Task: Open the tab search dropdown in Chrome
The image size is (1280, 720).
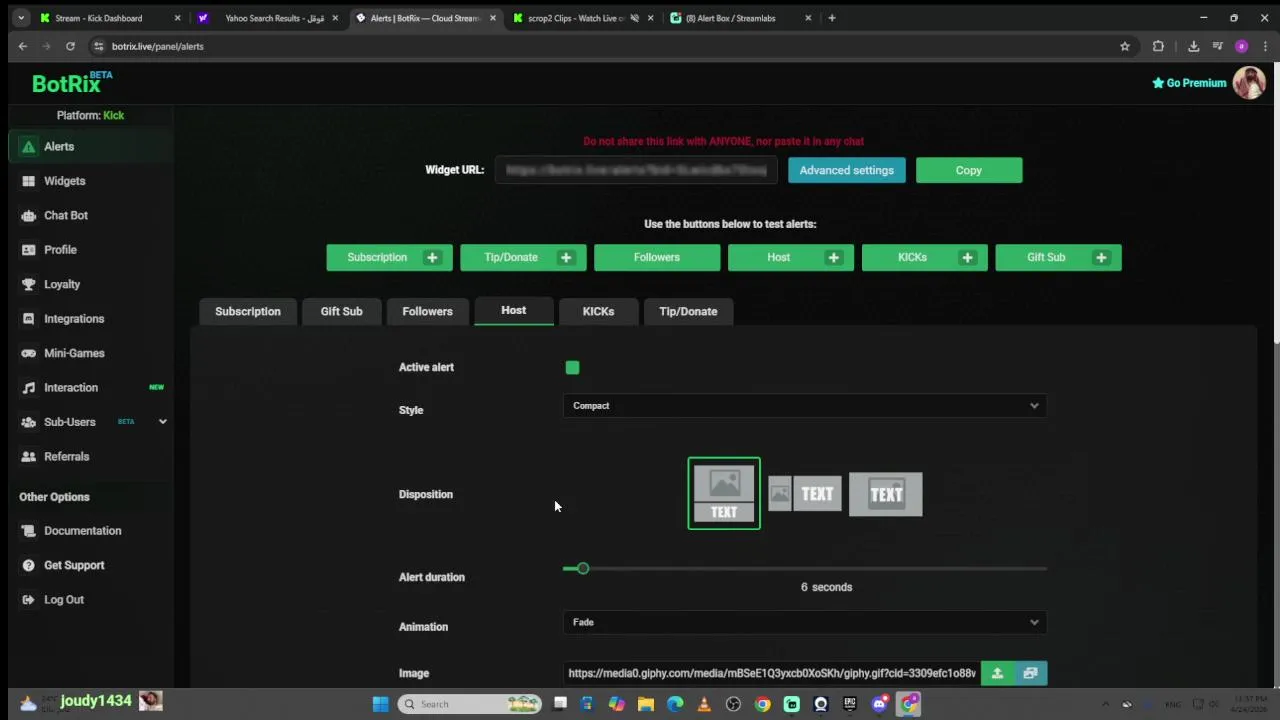Action: (x=21, y=18)
